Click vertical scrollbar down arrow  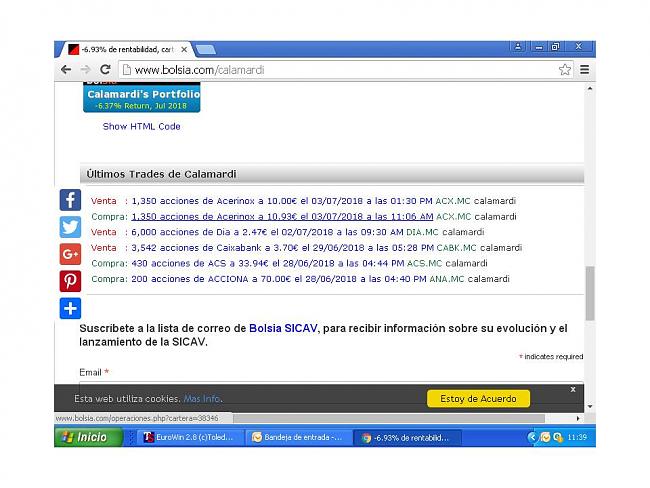(590, 407)
